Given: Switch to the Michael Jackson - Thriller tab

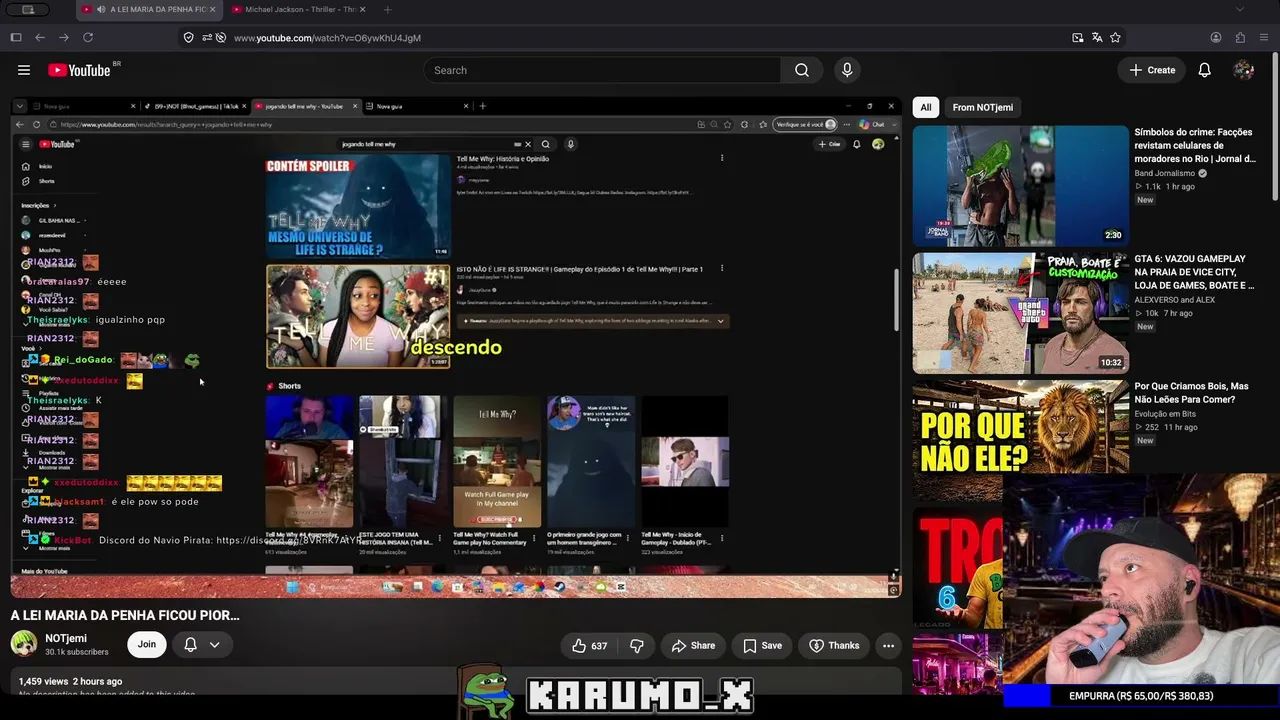Looking at the screenshot, I should click(297, 10).
